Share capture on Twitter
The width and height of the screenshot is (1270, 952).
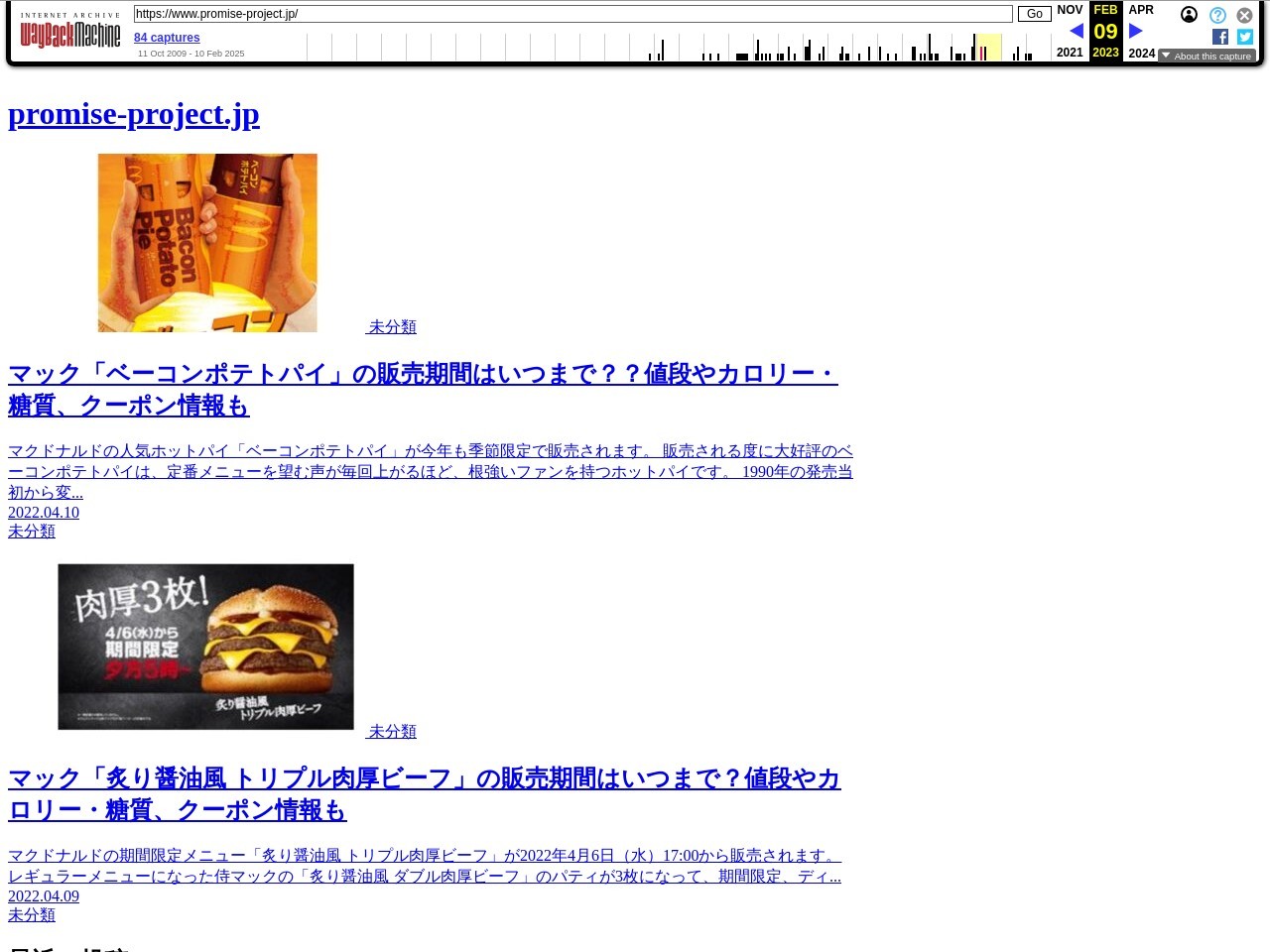[1245, 37]
